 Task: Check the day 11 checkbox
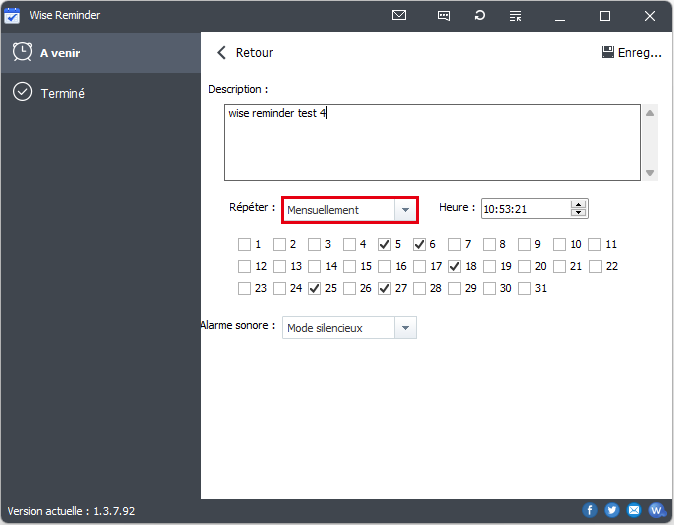click(594, 245)
